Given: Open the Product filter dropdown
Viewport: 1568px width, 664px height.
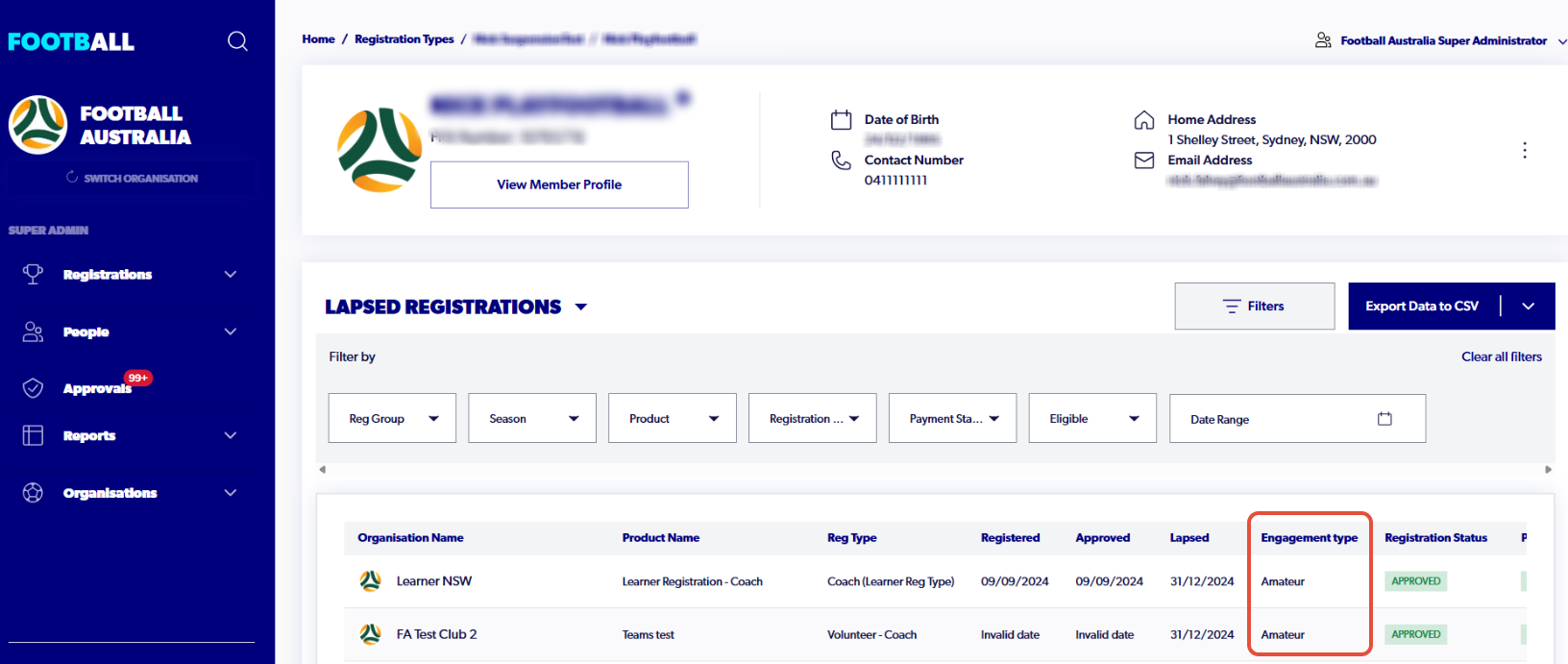Looking at the screenshot, I should click(673, 418).
